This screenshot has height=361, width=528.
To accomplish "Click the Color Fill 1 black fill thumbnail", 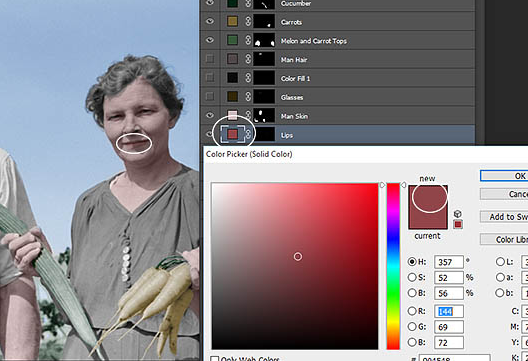I will [232, 78].
